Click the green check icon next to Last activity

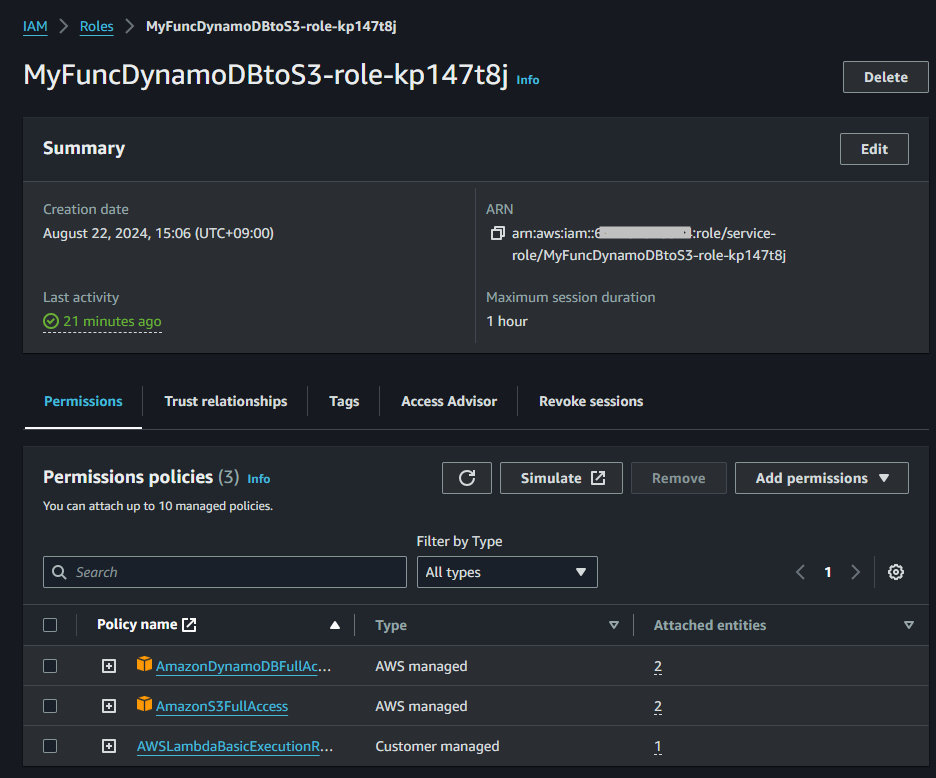[51, 321]
